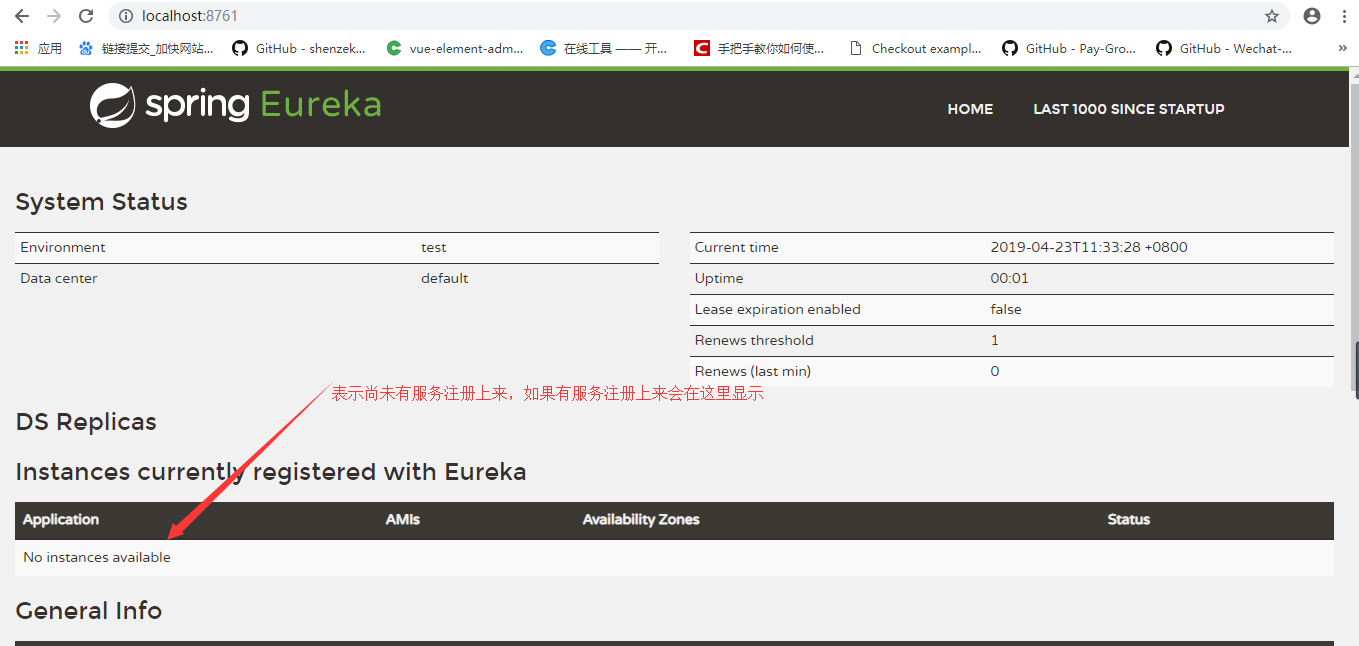Click the site info icon in the address bar
The width and height of the screenshot is (1359, 646).
click(x=126, y=16)
